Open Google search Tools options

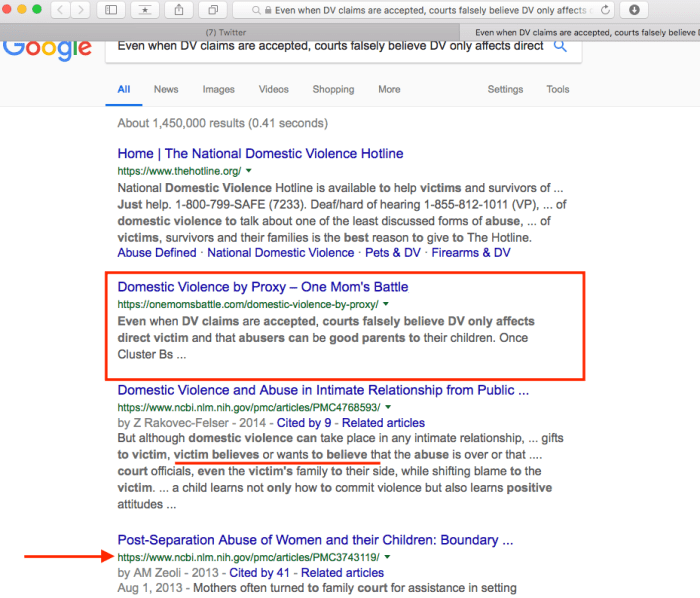557,89
